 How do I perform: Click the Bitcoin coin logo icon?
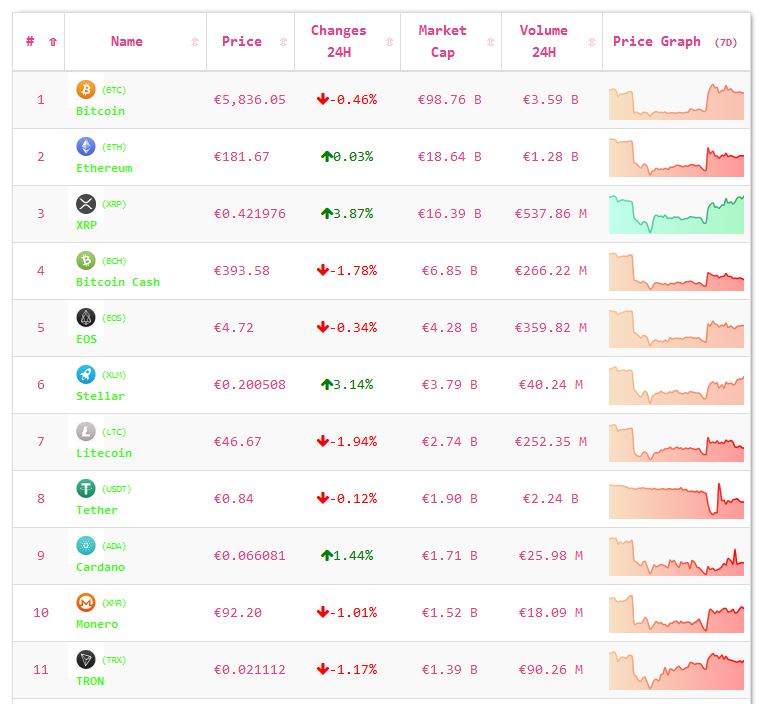[x=86, y=89]
